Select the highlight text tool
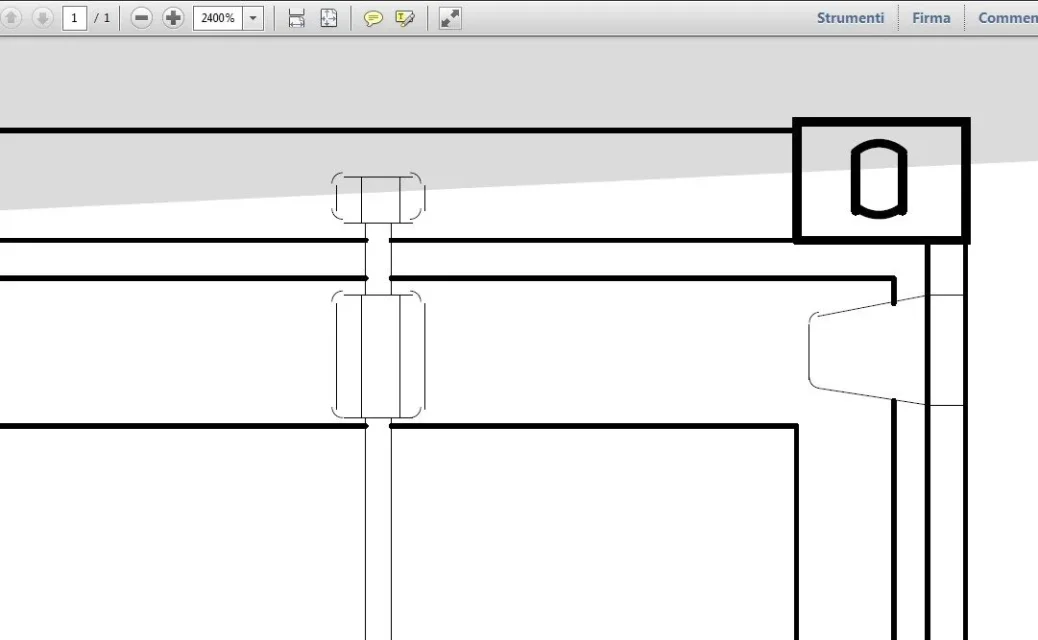This screenshot has width=1038, height=640. coord(405,18)
